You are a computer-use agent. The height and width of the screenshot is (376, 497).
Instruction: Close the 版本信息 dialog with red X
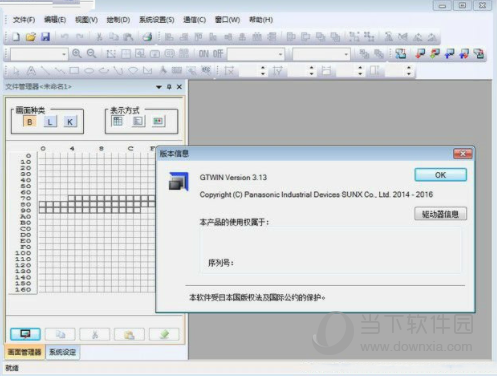pos(463,154)
